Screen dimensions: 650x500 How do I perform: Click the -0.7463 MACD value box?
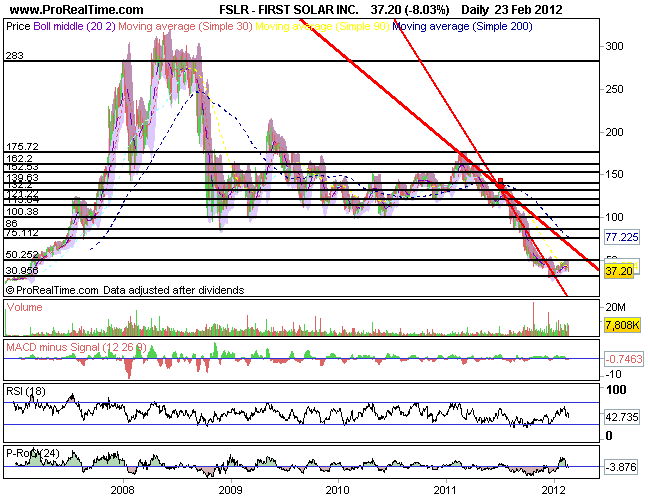click(624, 359)
